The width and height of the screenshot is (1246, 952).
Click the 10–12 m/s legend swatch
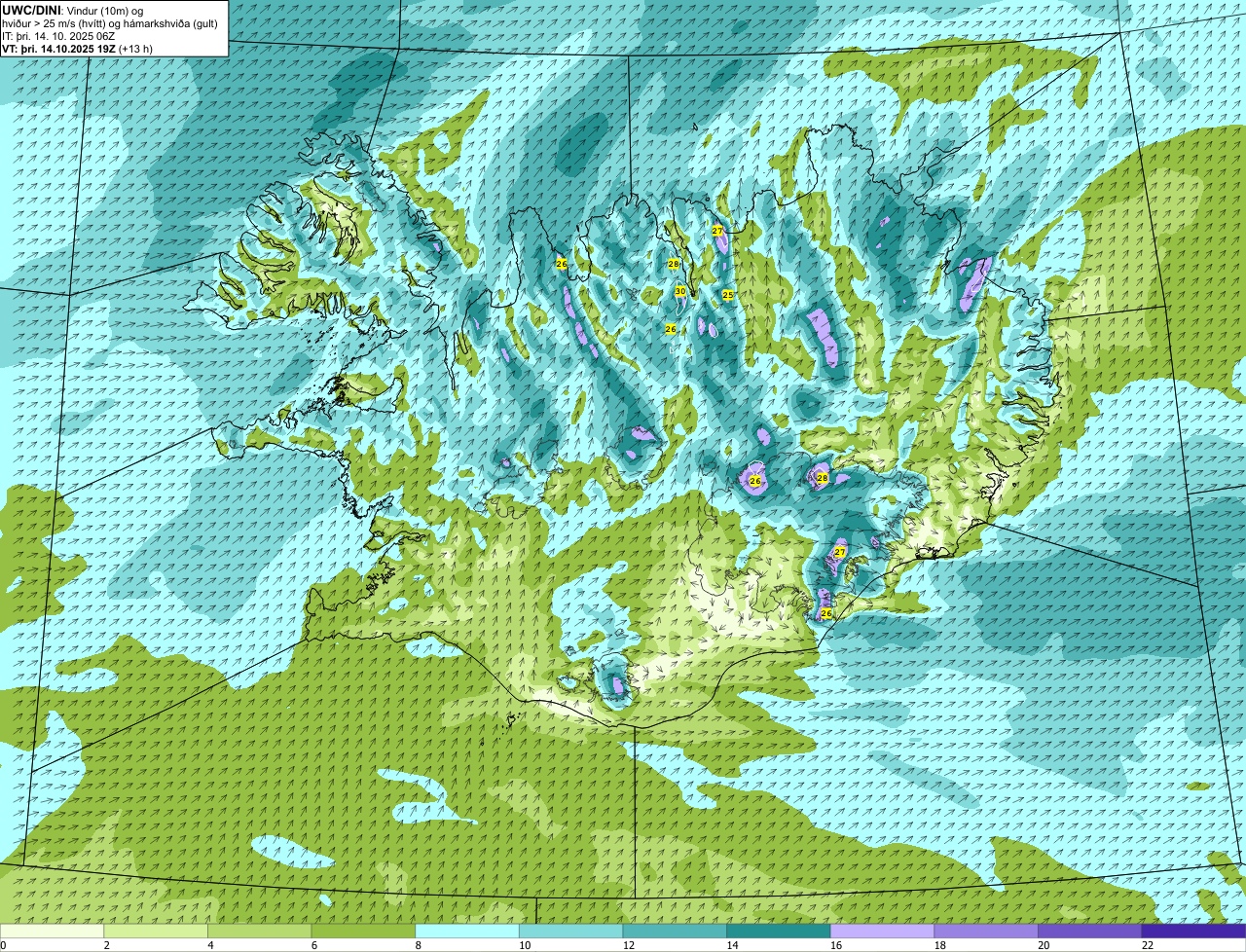(570, 931)
